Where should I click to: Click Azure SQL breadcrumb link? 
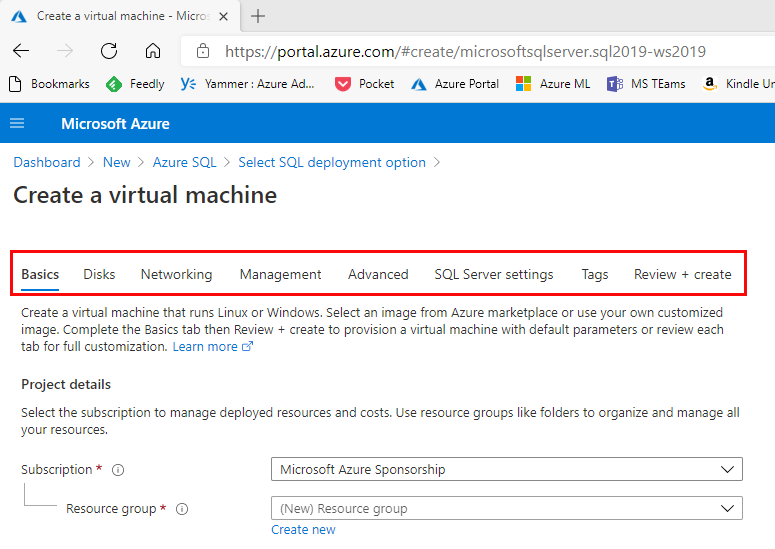184,163
